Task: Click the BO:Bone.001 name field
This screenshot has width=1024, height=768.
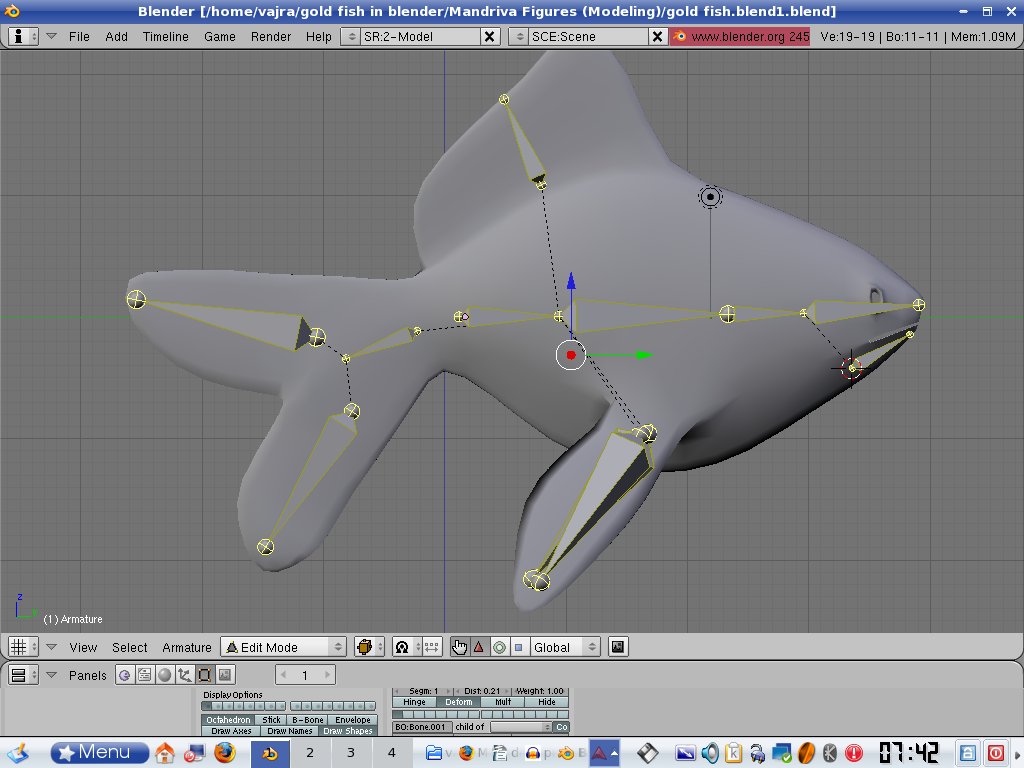Action: coord(420,727)
